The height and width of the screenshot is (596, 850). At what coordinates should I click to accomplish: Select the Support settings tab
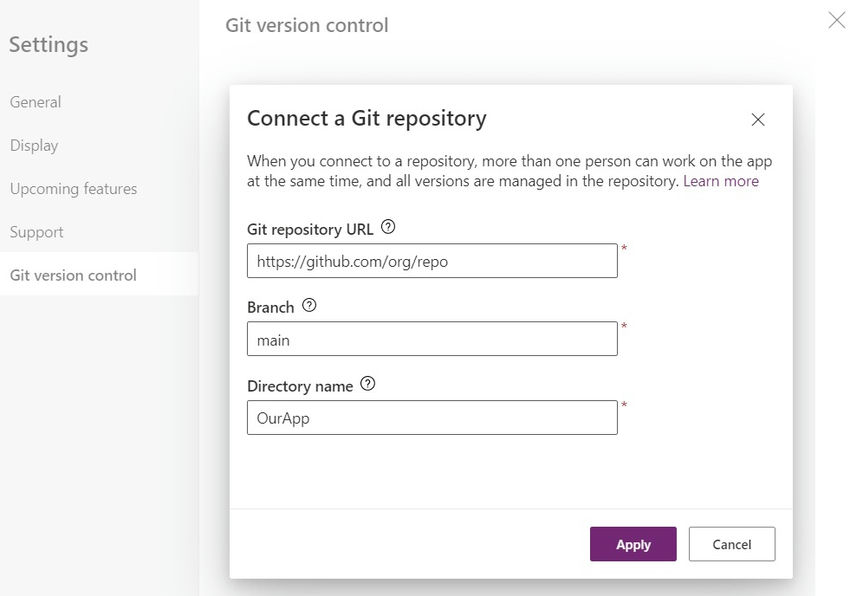(37, 232)
